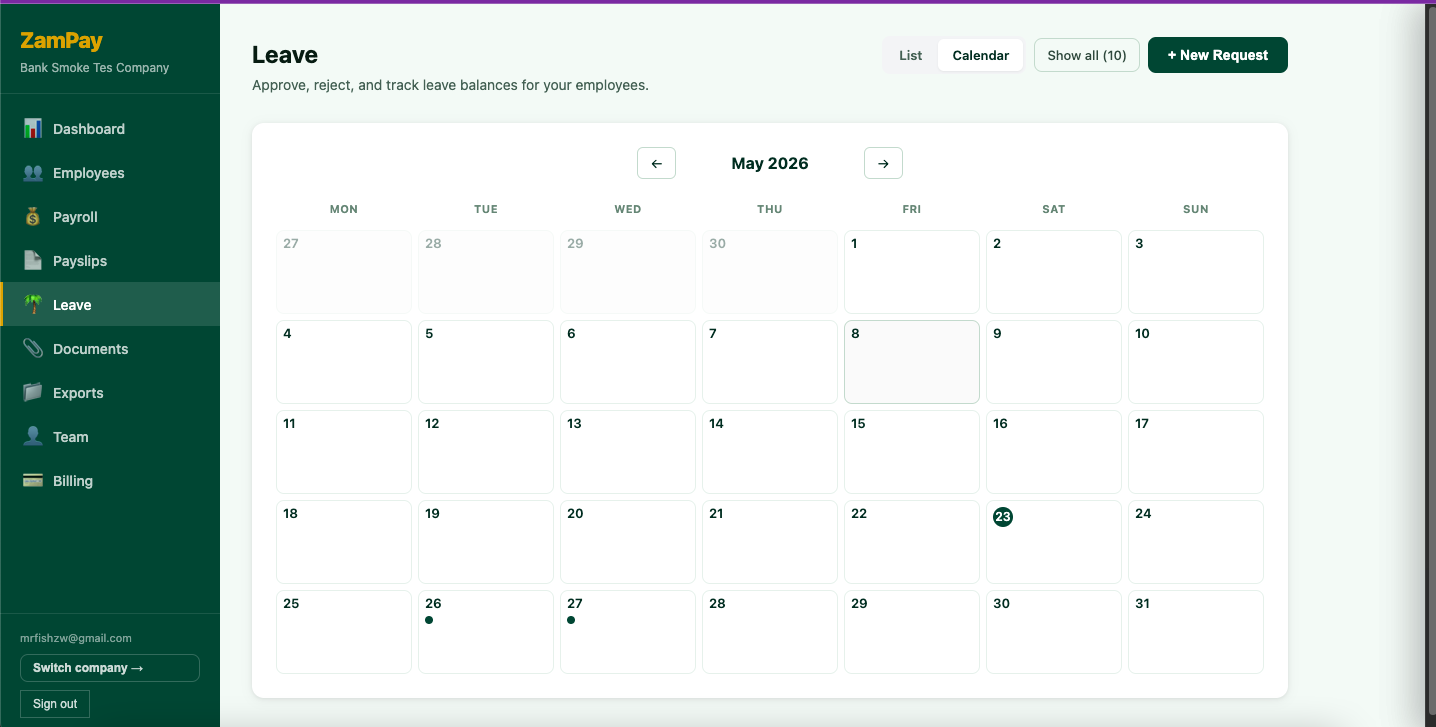Click the FRI column header
This screenshot has height=727, width=1436.
pos(912,209)
